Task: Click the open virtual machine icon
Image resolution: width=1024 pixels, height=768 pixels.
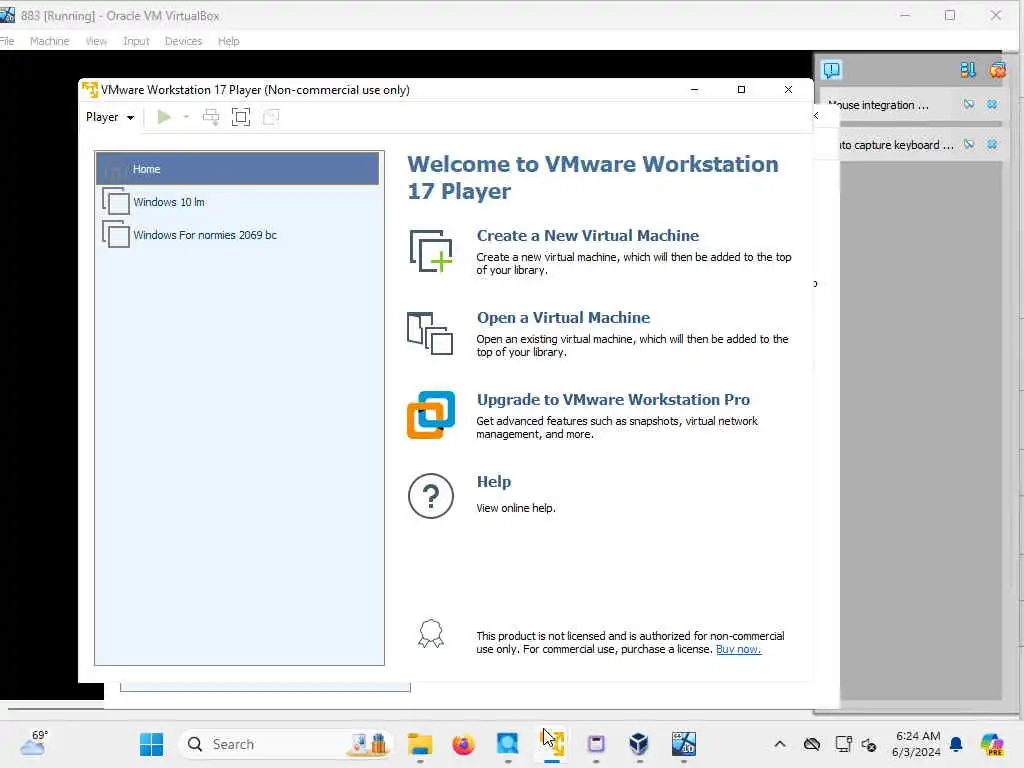Action: [x=430, y=333]
